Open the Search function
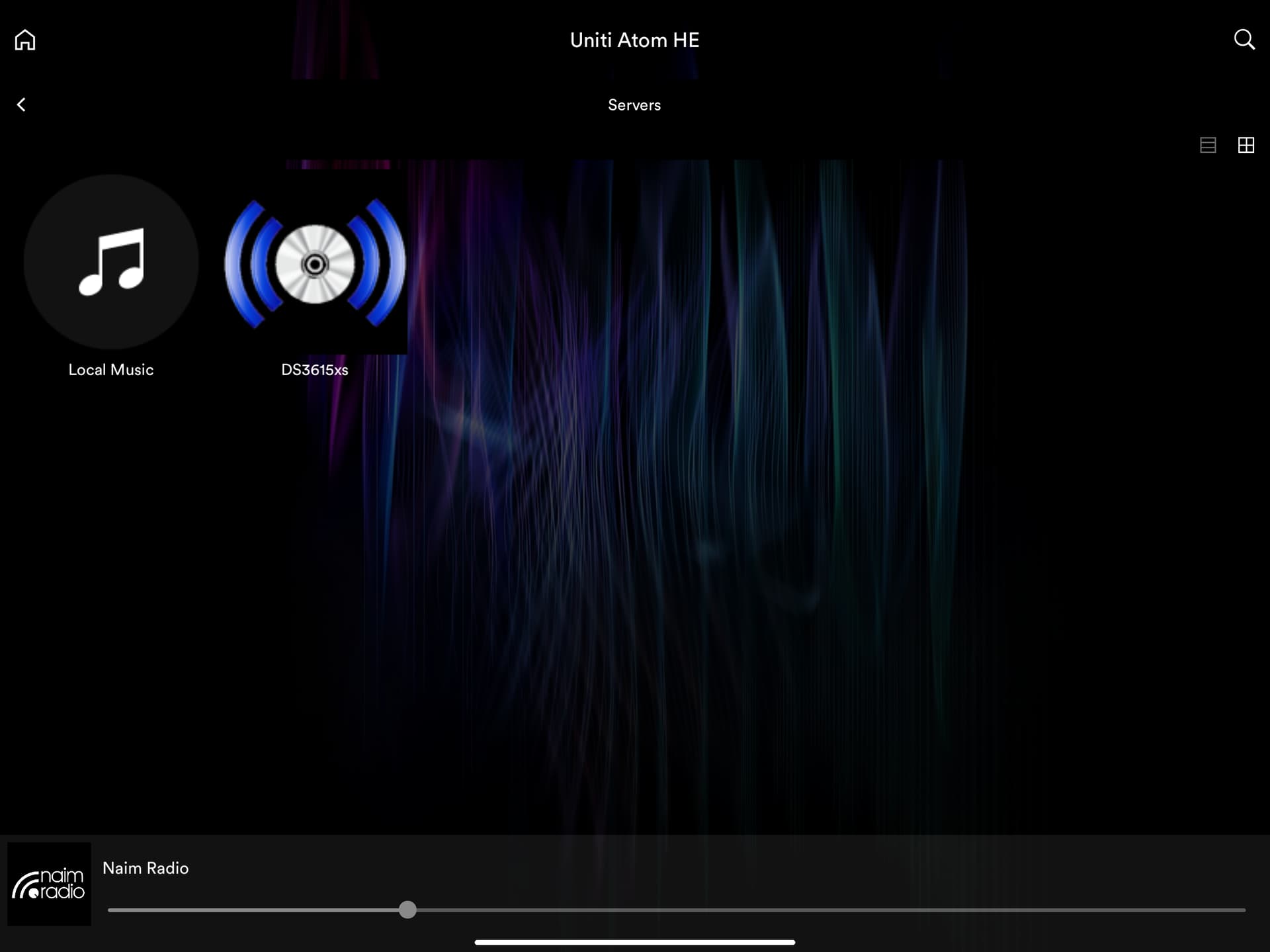Screen dimensions: 1270x952 tap(1245, 40)
